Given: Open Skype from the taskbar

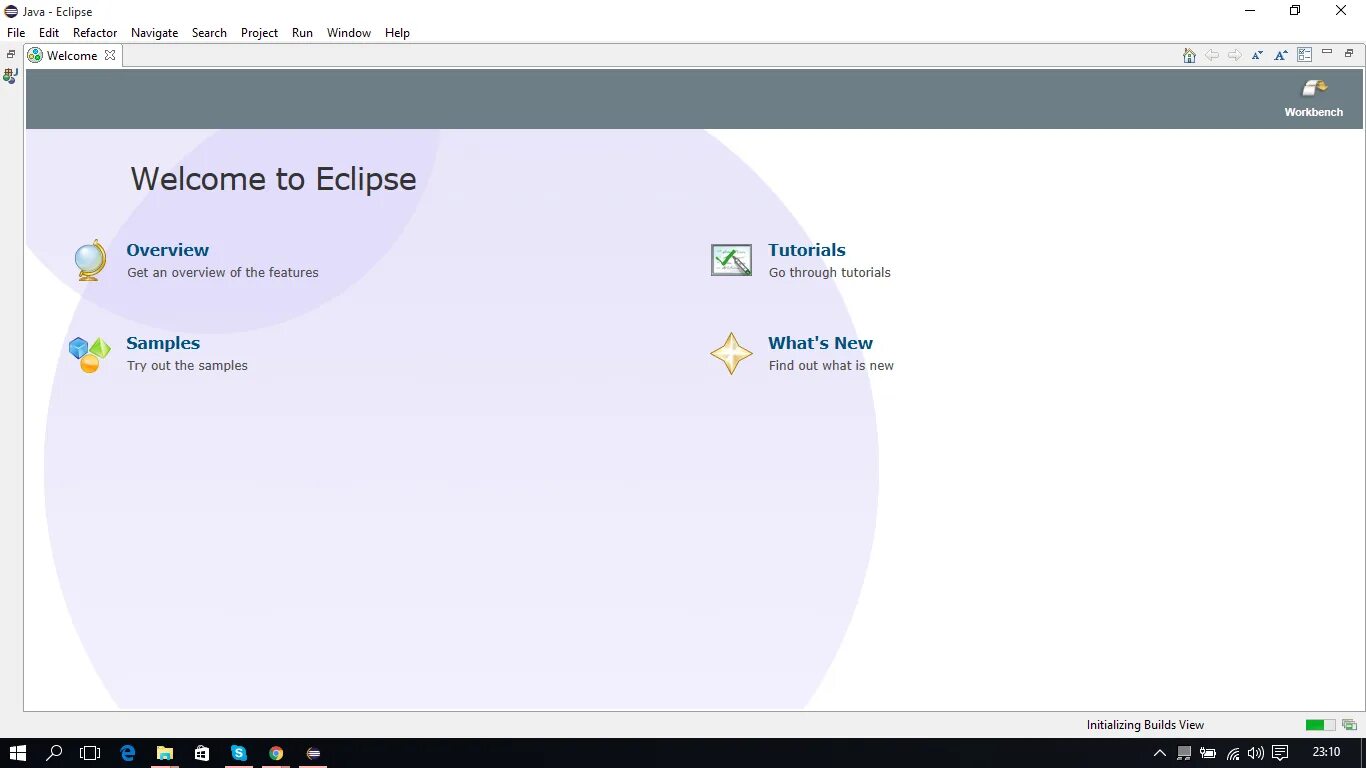Looking at the screenshot, I should [239, 753].
